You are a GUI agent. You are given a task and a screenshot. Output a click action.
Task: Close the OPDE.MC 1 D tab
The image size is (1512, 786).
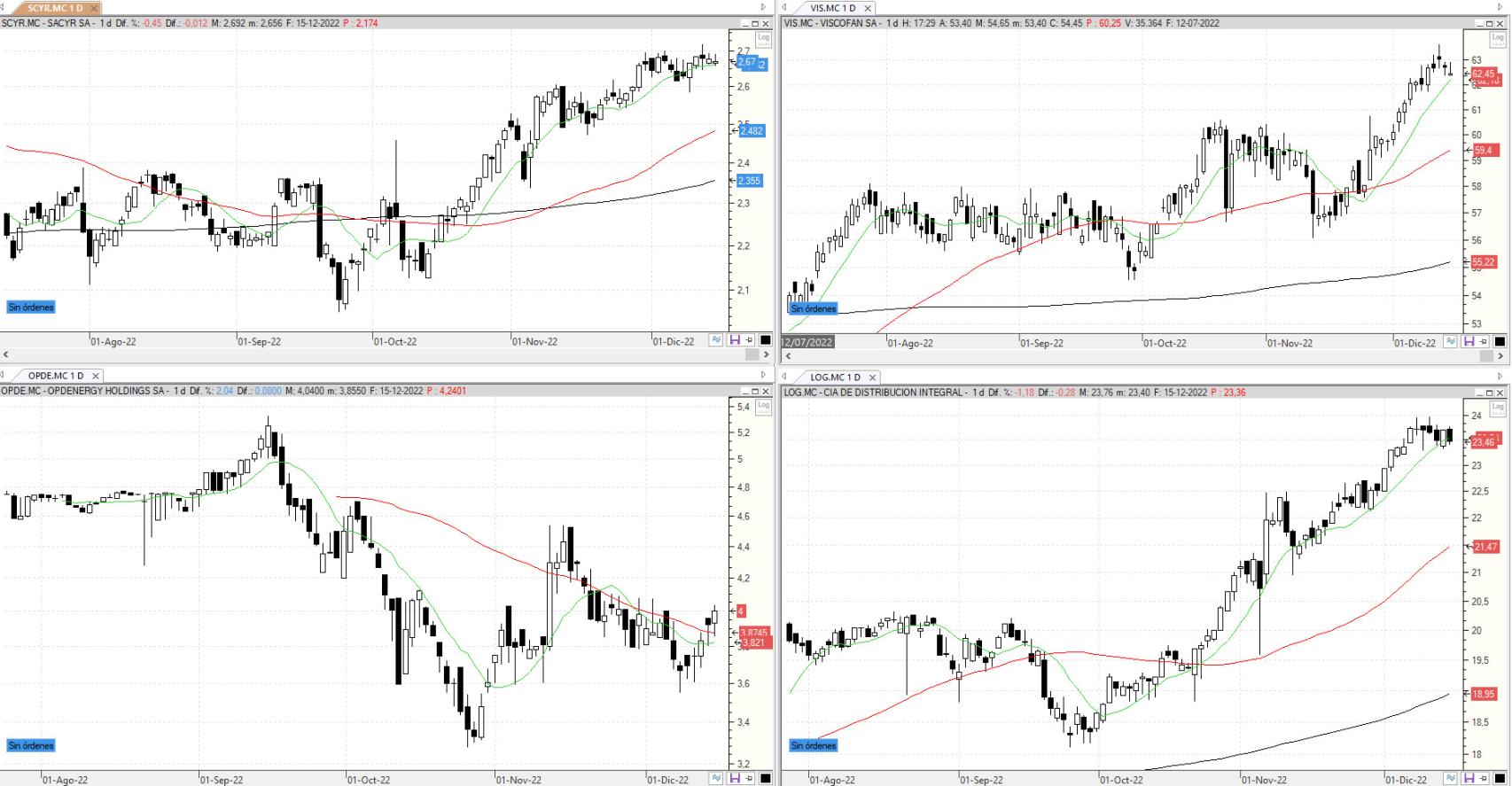pyautogui.click(x=96, y=376)
